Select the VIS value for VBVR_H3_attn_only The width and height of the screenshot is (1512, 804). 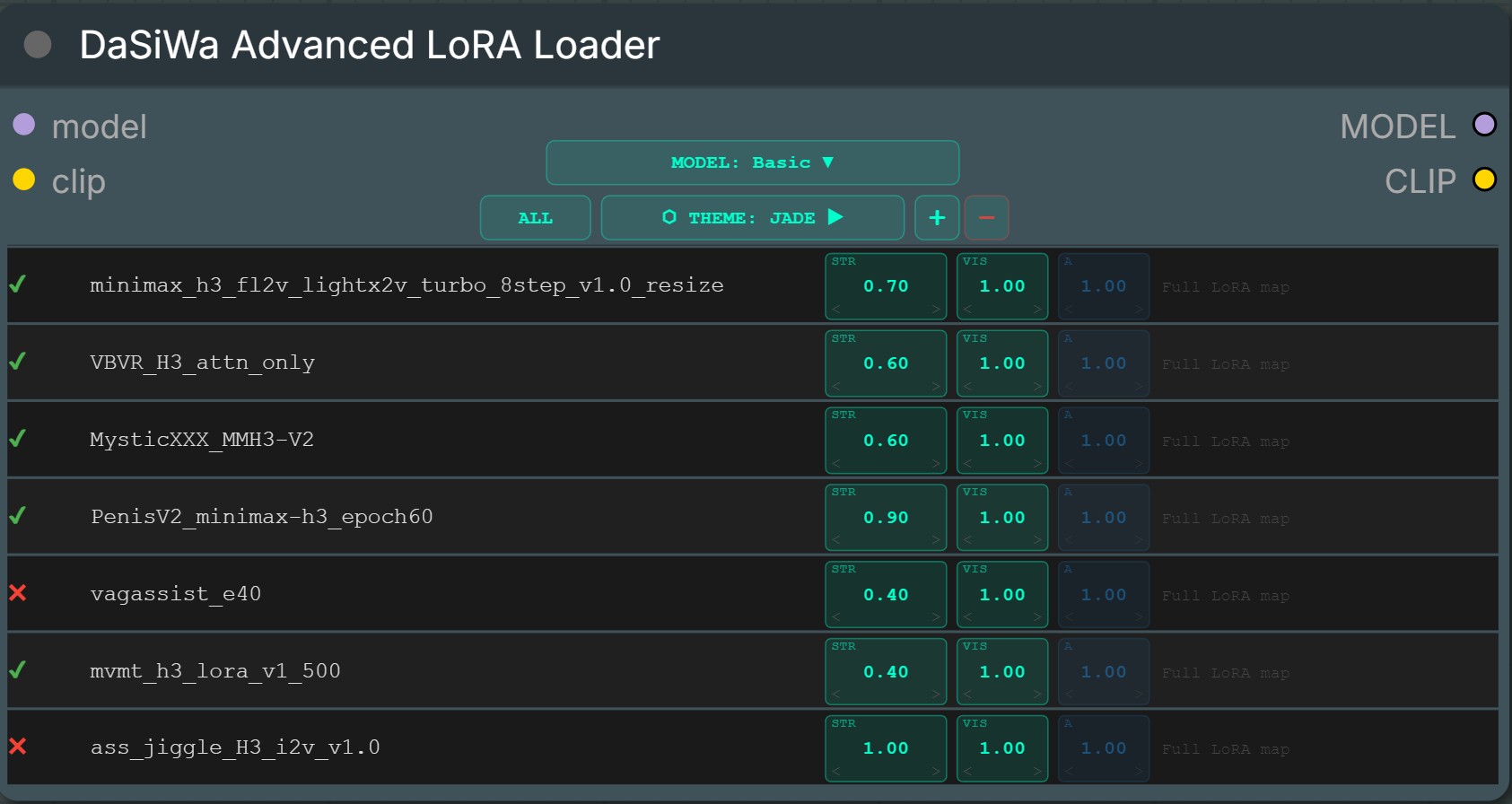1002,363
